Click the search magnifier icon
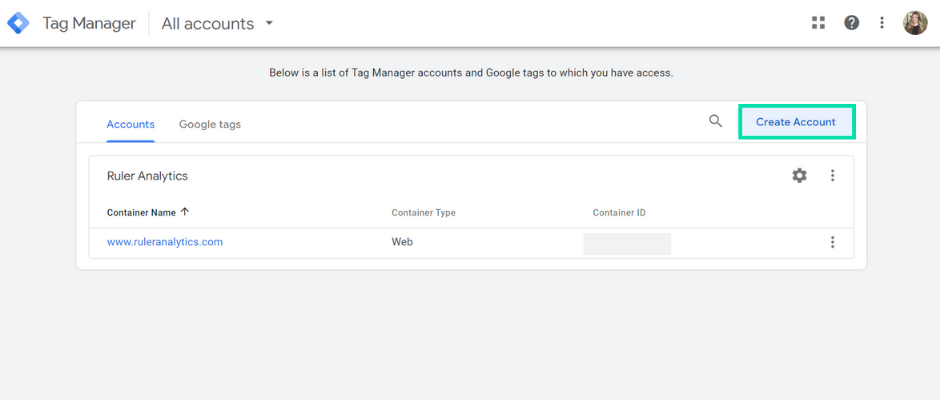The image size is (940, 400). pyautogui.click(x=715, y=121)
